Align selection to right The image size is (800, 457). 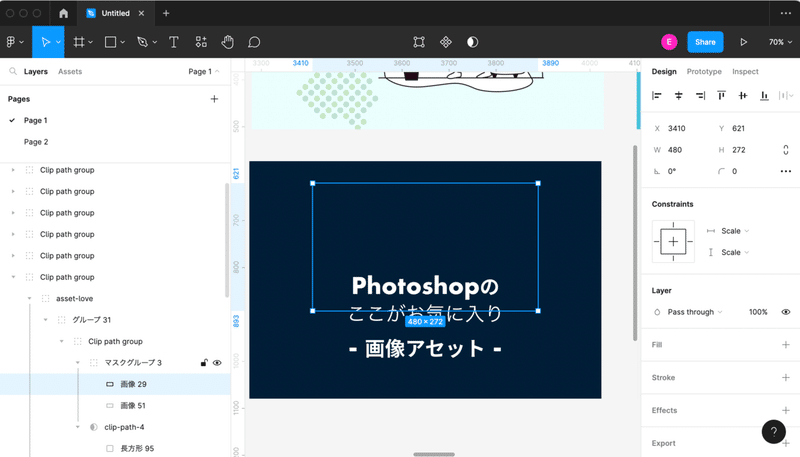tap(700, 95)
